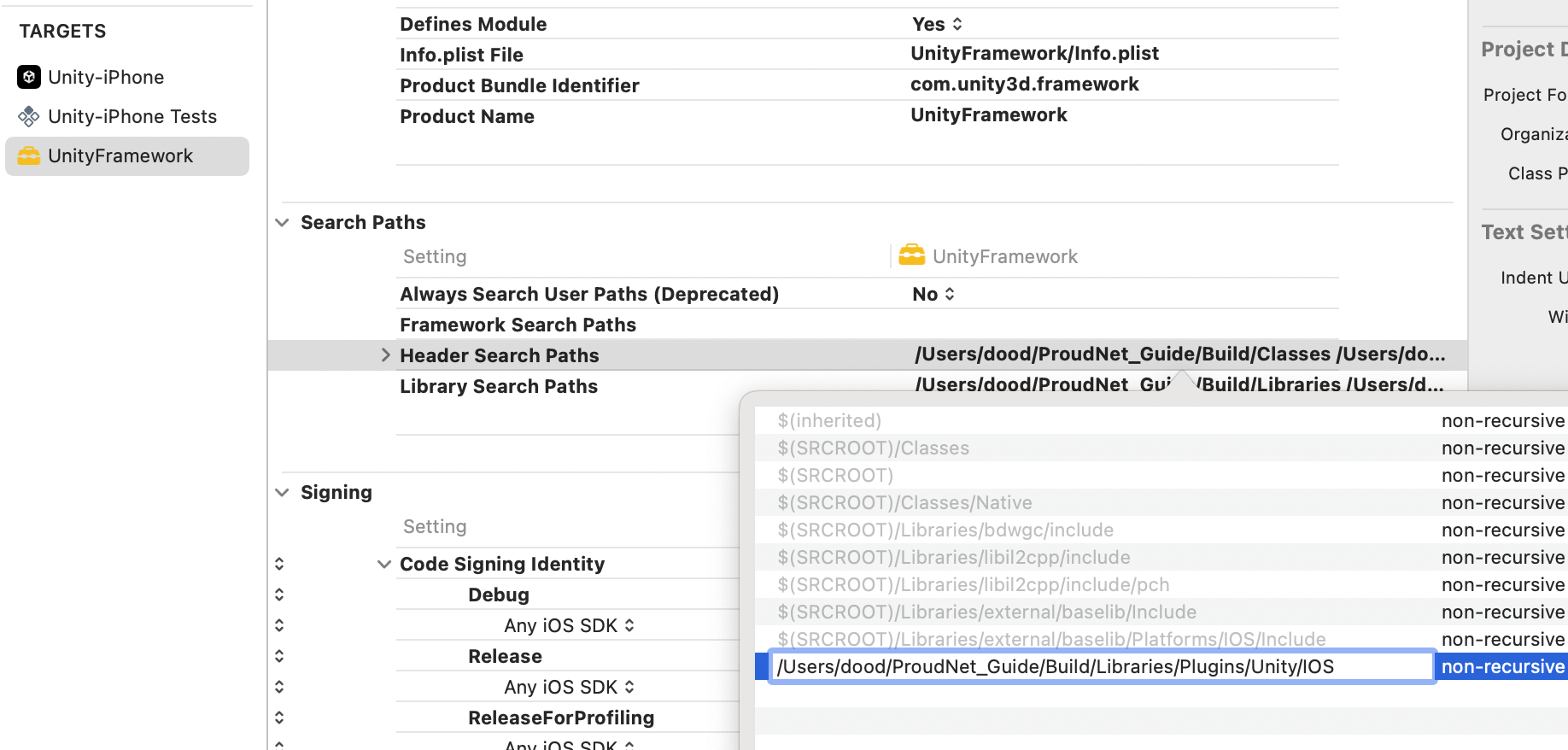Change Always Search User Paths No value
The image size is (1568, 750).
[x=933, y=294]
